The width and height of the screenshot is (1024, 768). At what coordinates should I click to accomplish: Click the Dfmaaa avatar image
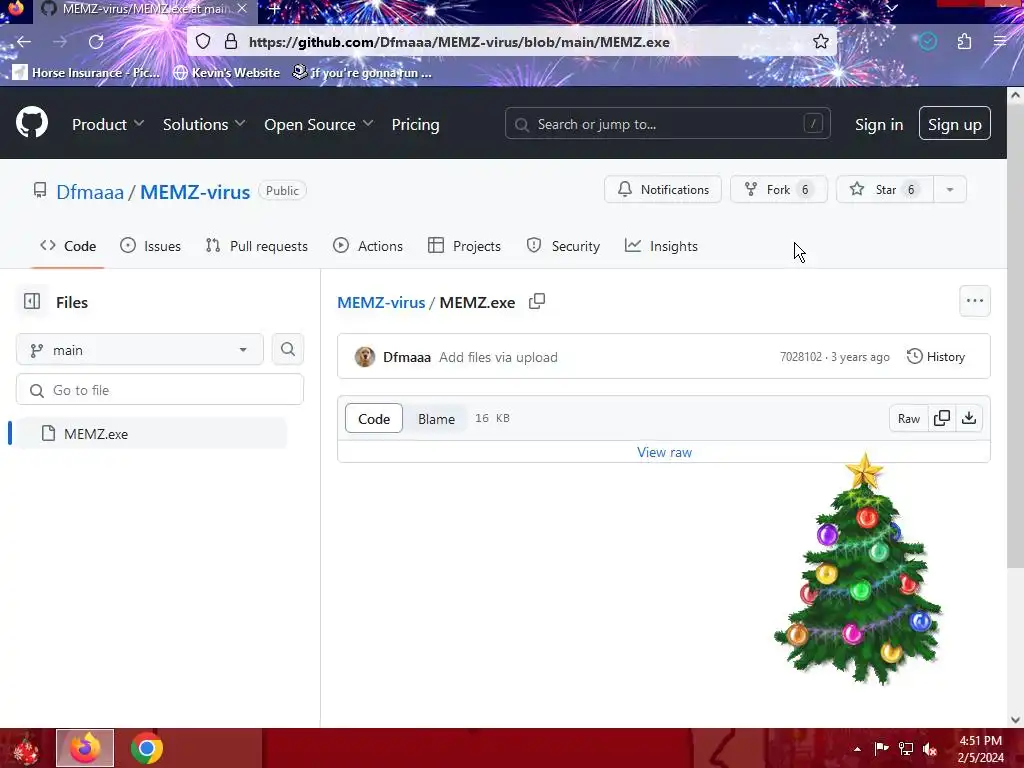click(365, 357)
